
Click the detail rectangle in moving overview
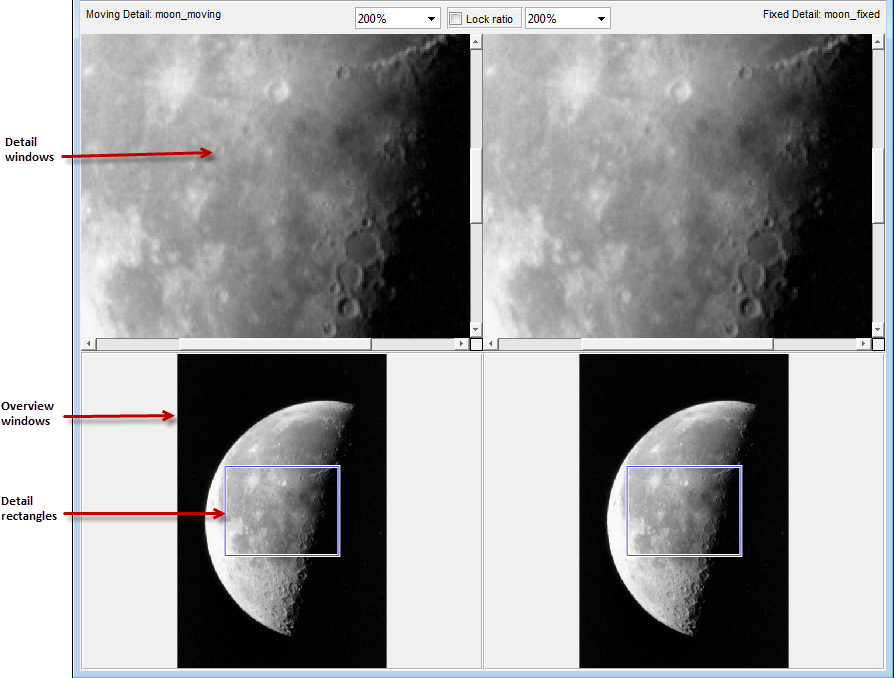pos(282,511)
